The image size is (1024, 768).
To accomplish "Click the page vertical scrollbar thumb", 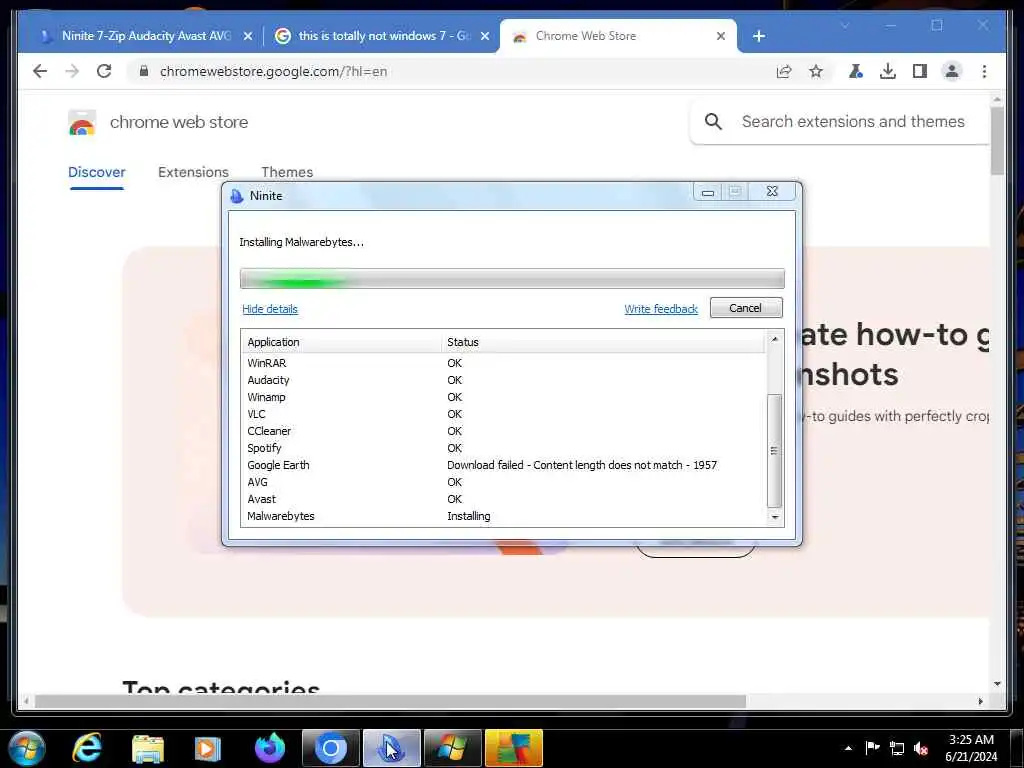I will click(x=997, y=141).
